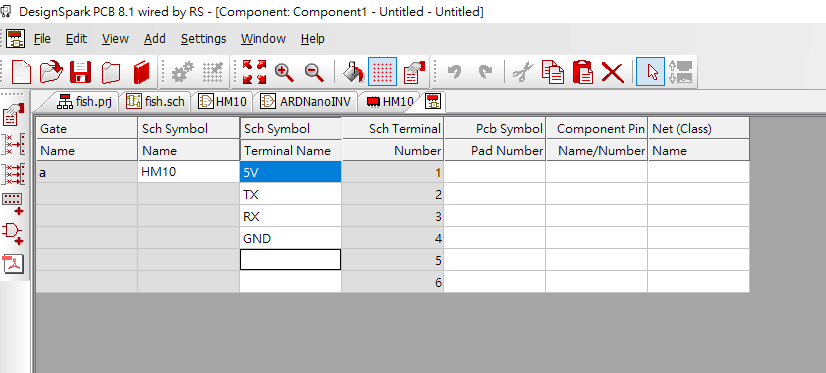Click the greyed gear settings icon
Viewport: 826px width, 373px height.
click(x=183, y=72)
